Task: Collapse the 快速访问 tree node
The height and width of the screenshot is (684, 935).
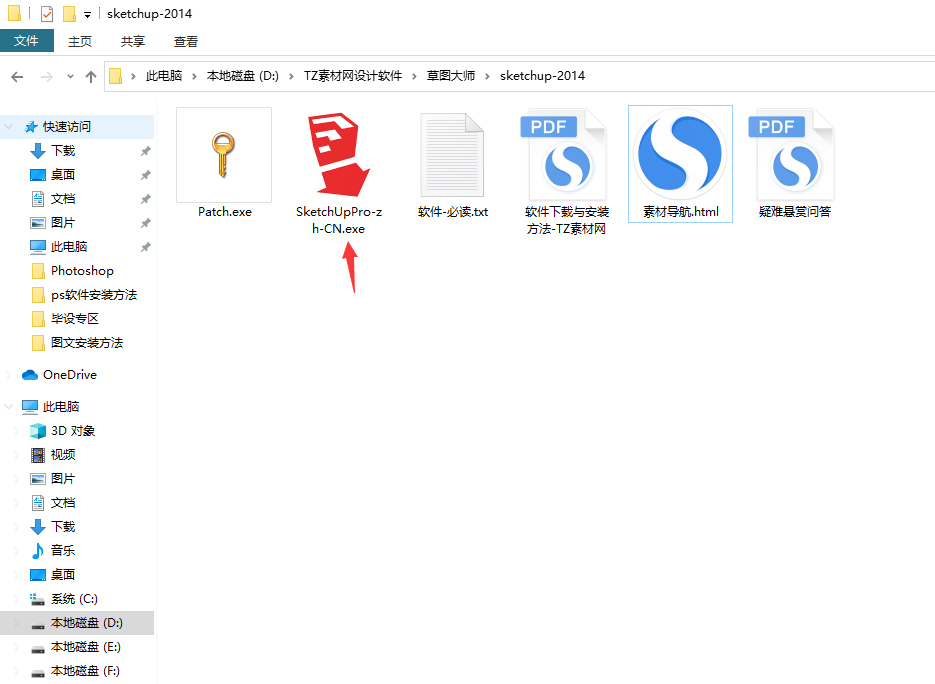Action: [8, 126]
